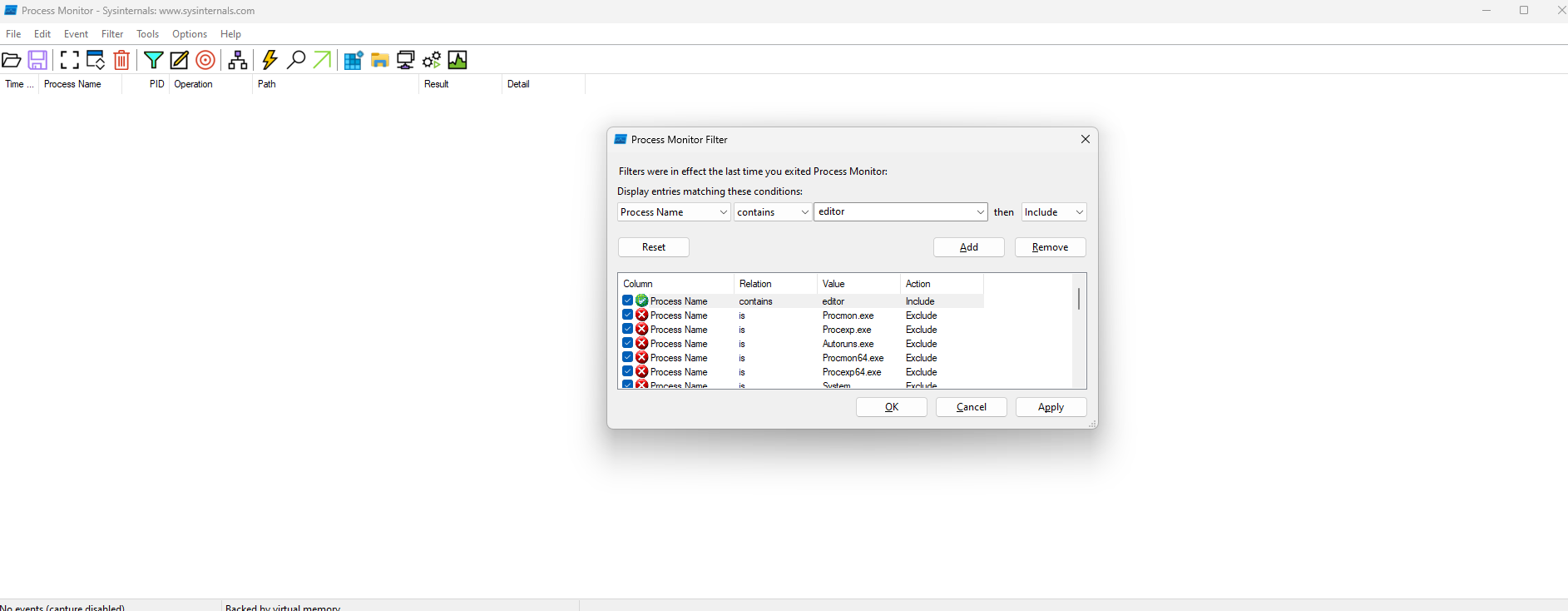This screenshot has width=1568, height=611.
Task: Click the Path column header
Action: click(x=335, y=84)
